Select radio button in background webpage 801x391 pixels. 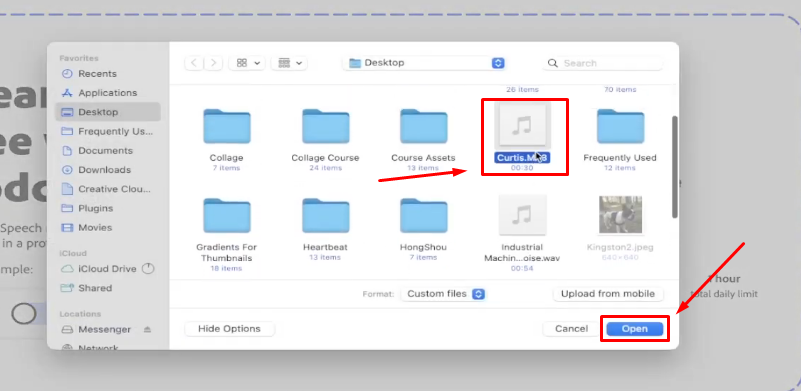pyautogui.click(x=24, y=314)
